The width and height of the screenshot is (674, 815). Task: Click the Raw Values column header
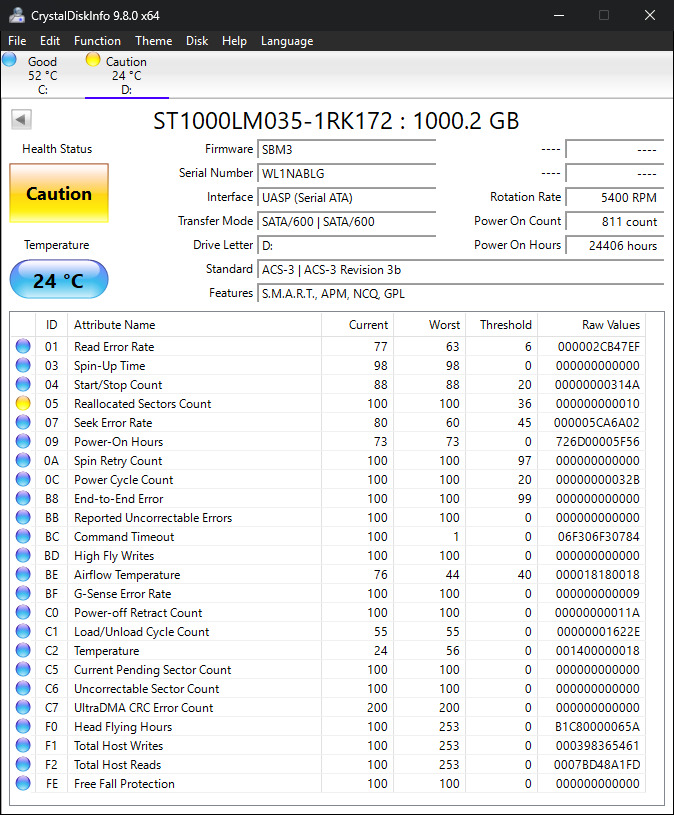[x=610, y=325]
